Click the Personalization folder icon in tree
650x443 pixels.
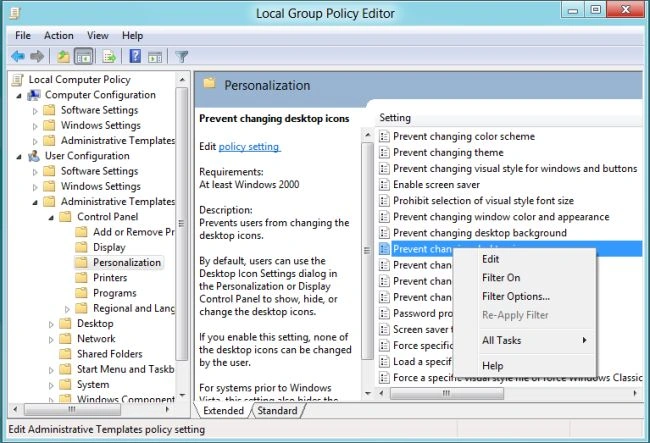tap(81, 262)
